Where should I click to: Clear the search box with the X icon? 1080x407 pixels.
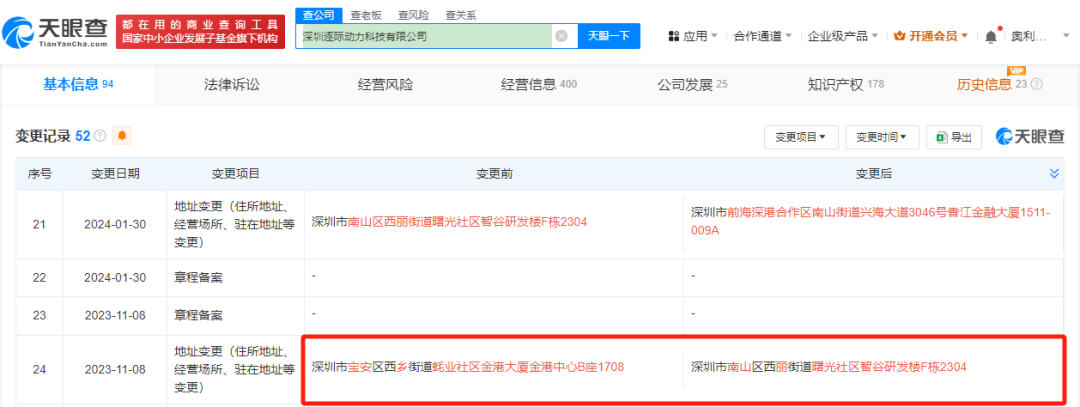pos(561,36)
